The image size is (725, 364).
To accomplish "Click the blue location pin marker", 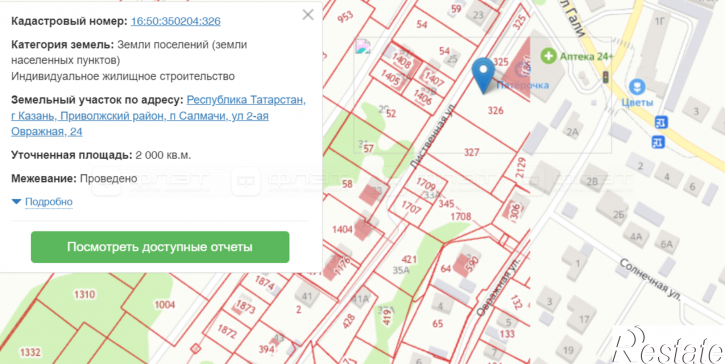I will pyautogui.click(x=484, y=75).
